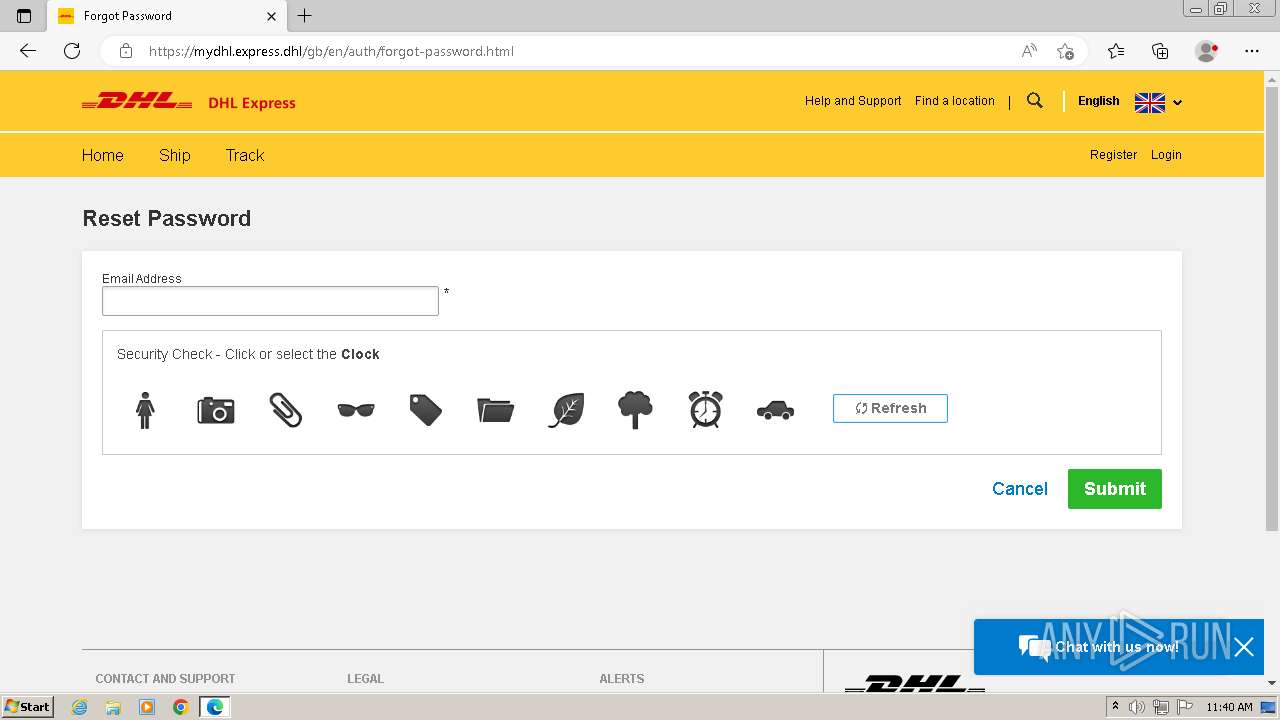Open the read aloud icon in address bar
The width and height of the screenshot is (1280, 720).
click(x=1029, y=51)
